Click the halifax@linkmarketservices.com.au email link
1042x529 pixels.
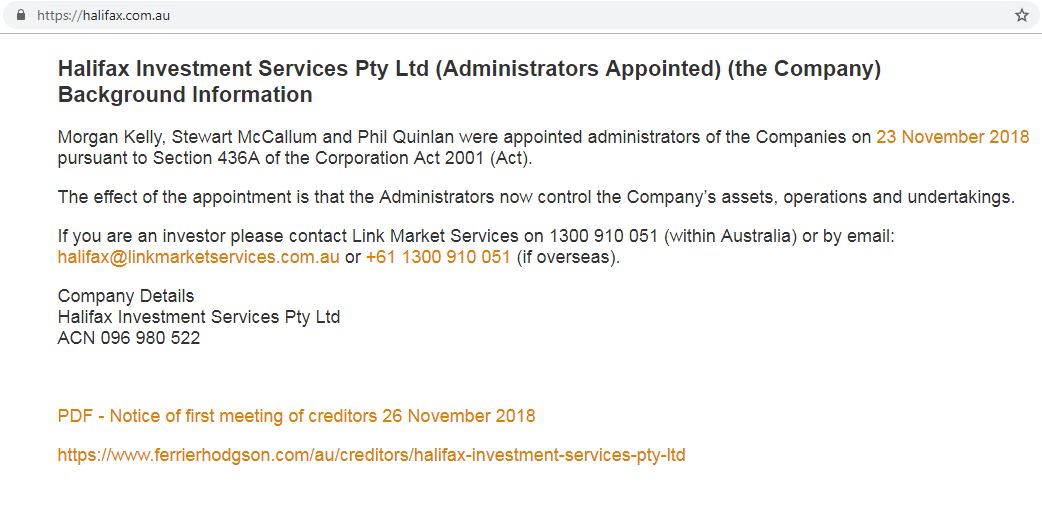click(x=198, y=257)
